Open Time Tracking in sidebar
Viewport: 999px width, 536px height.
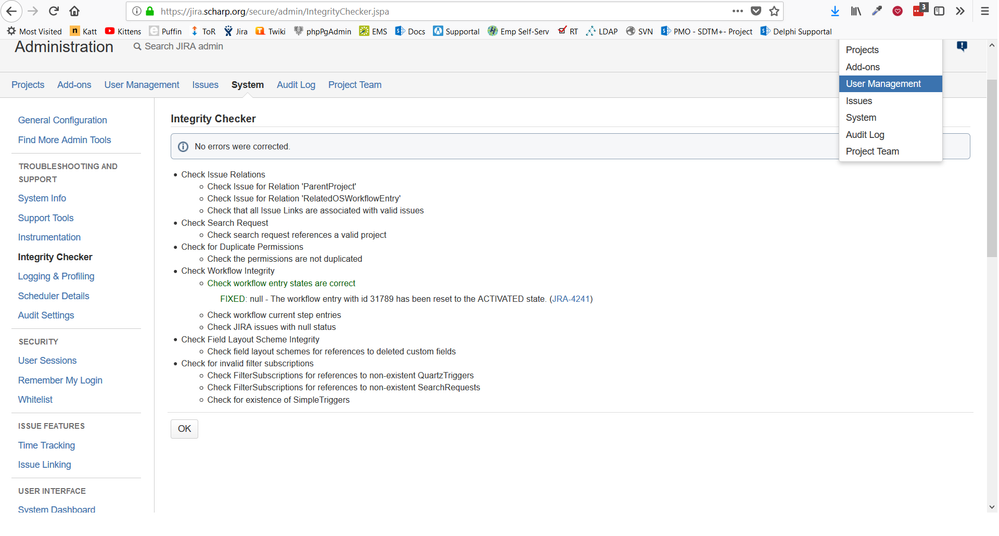[x=47, y=445]
